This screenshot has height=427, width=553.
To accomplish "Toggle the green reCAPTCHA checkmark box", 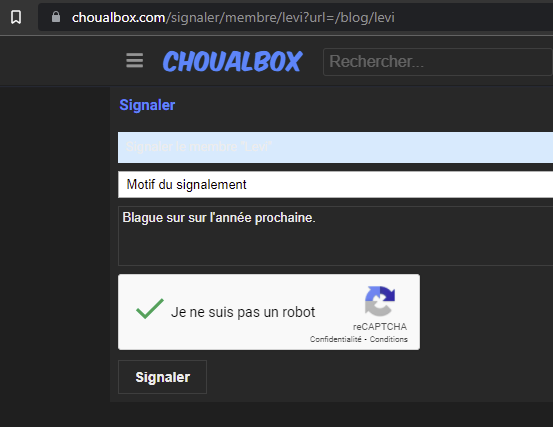I will pyautogui.click(x=150, y=309).
